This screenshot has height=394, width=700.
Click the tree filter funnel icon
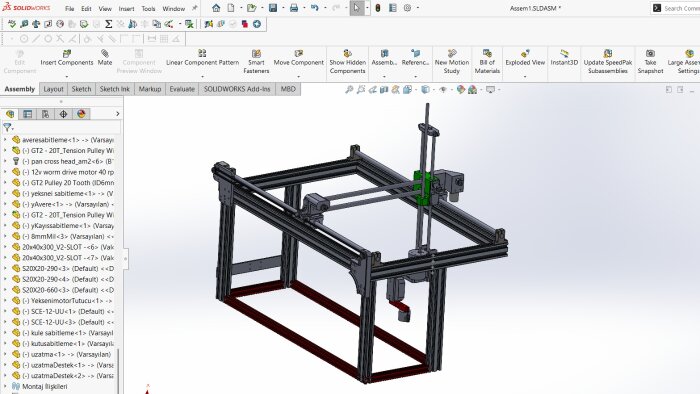(7, 128)
